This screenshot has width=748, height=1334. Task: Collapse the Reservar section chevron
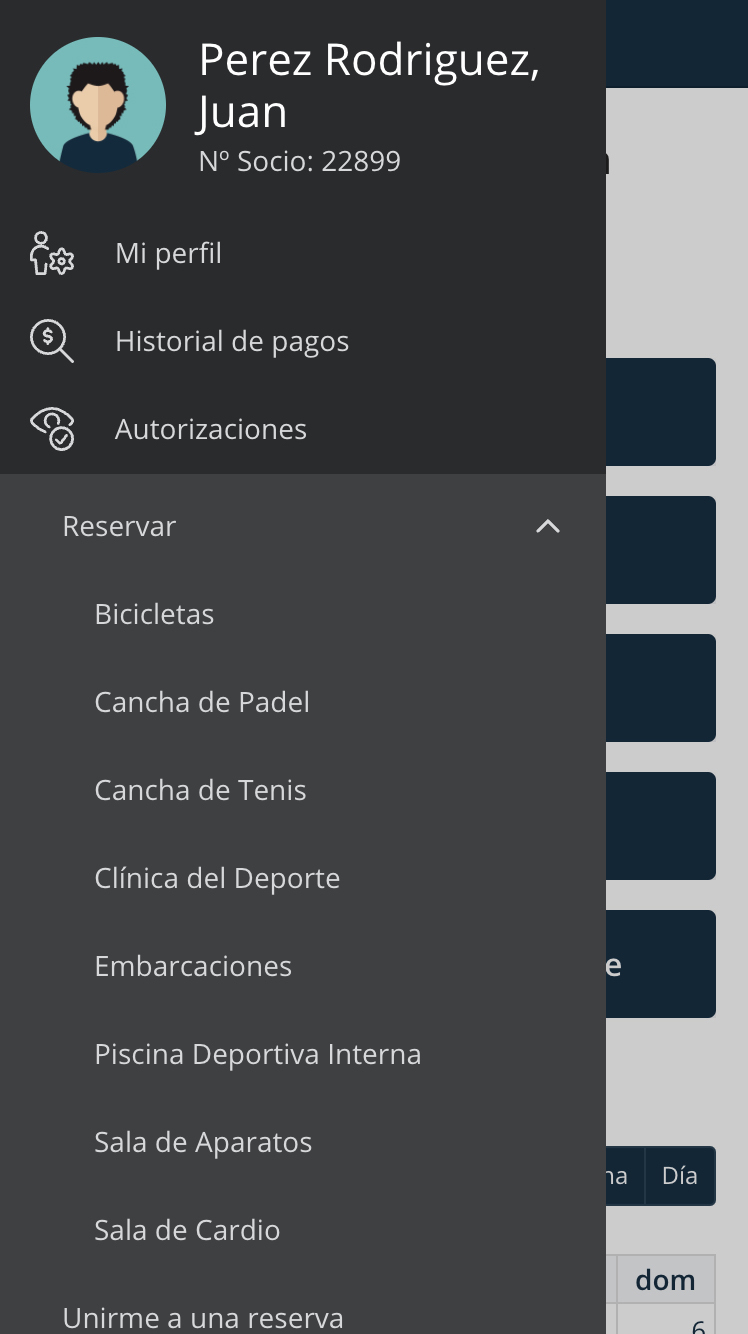pyautogui.click(x=548, y=526)
